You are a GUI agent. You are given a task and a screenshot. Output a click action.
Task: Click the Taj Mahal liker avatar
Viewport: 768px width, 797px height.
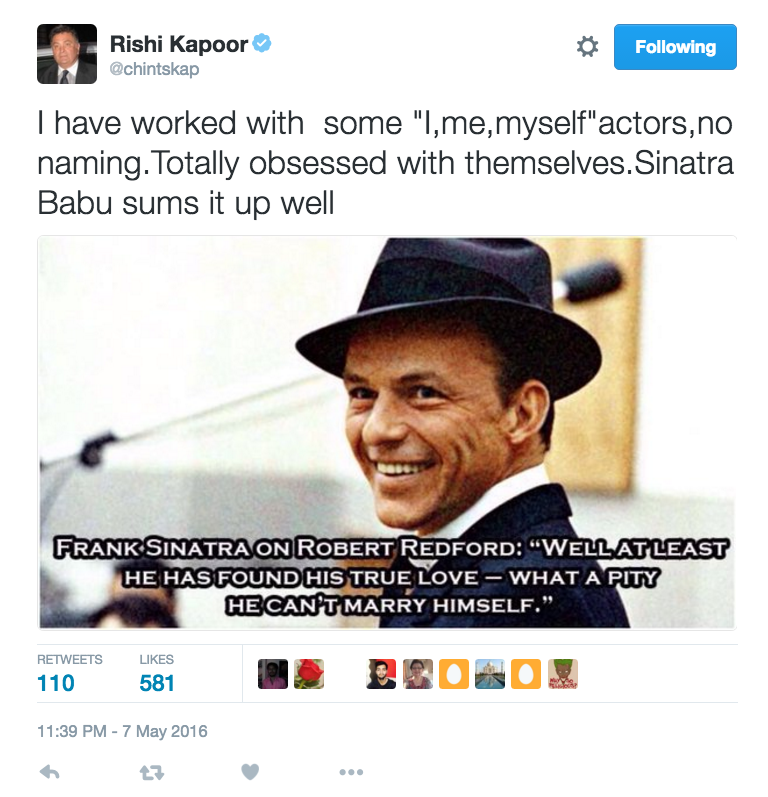click(x=490, y=674)
